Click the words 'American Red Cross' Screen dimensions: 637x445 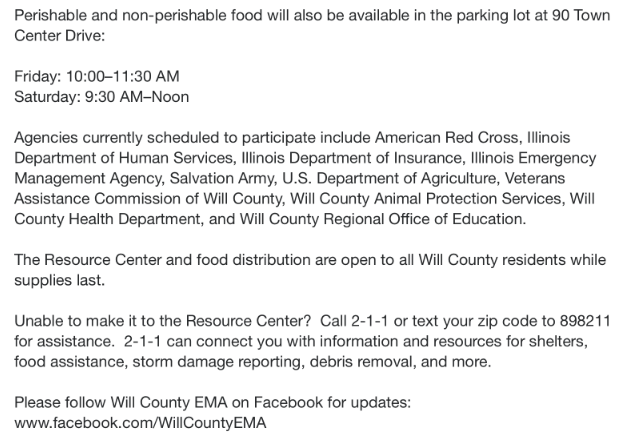tap(446, 138)
